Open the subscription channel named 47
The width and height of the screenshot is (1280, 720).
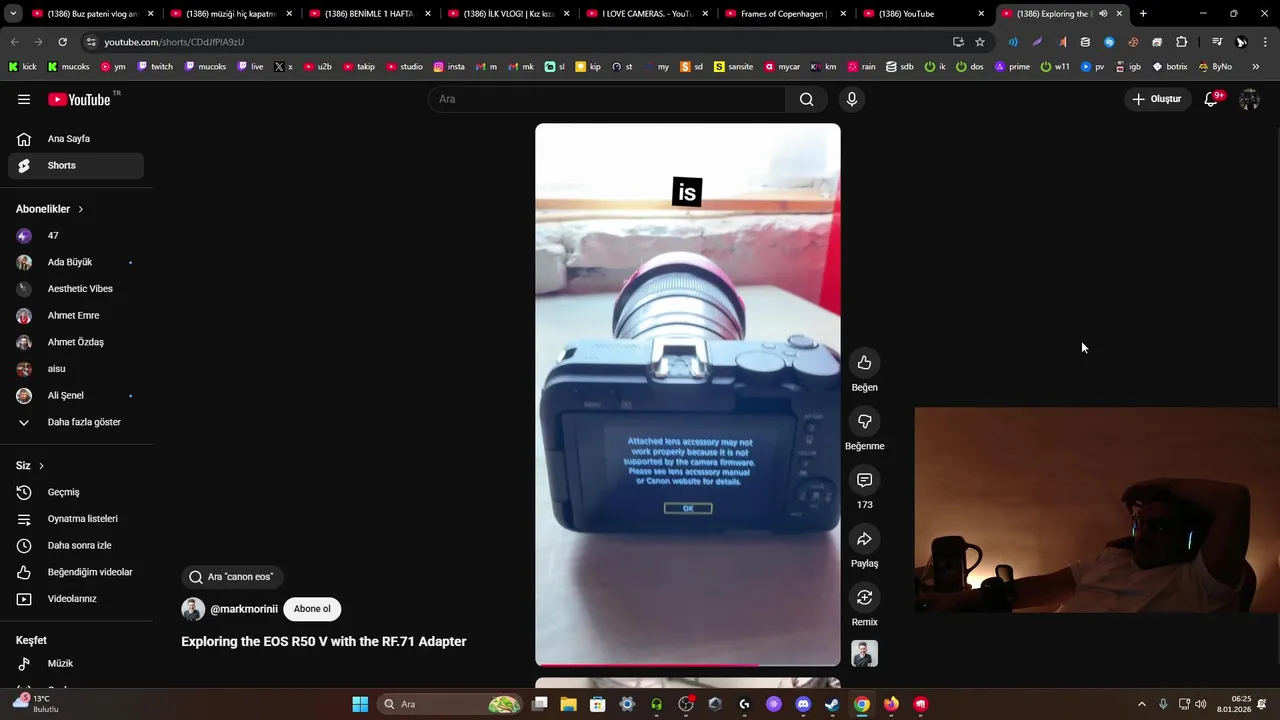tap(76, 236)
